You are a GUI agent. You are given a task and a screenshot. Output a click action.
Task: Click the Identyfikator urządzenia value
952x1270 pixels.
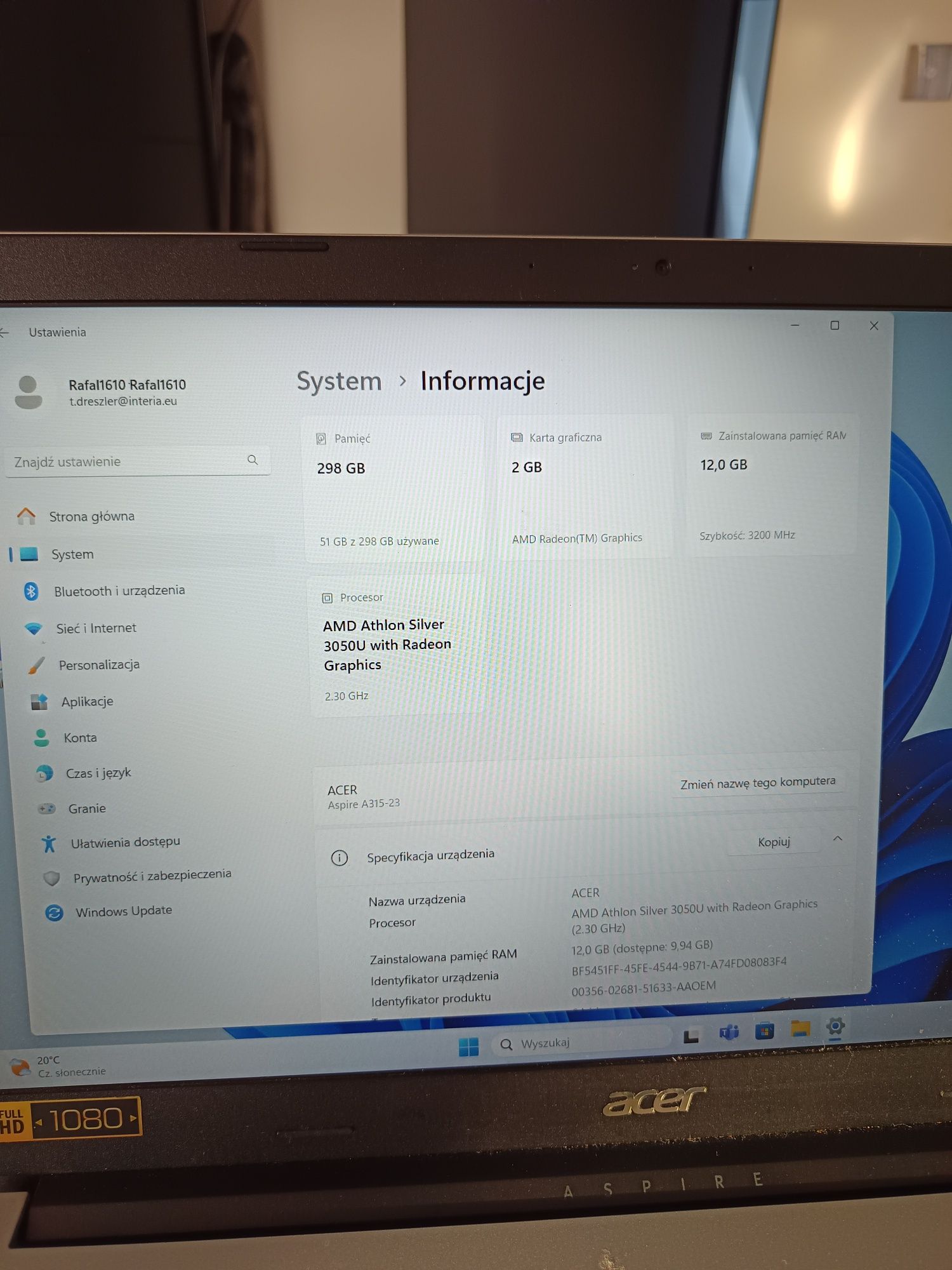[x=679, y=966]
